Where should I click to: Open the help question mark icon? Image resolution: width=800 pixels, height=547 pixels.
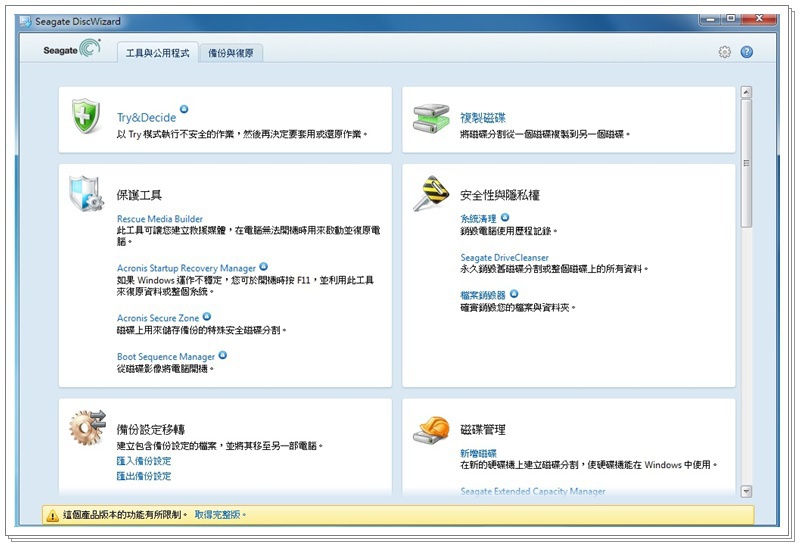point(746,52)
